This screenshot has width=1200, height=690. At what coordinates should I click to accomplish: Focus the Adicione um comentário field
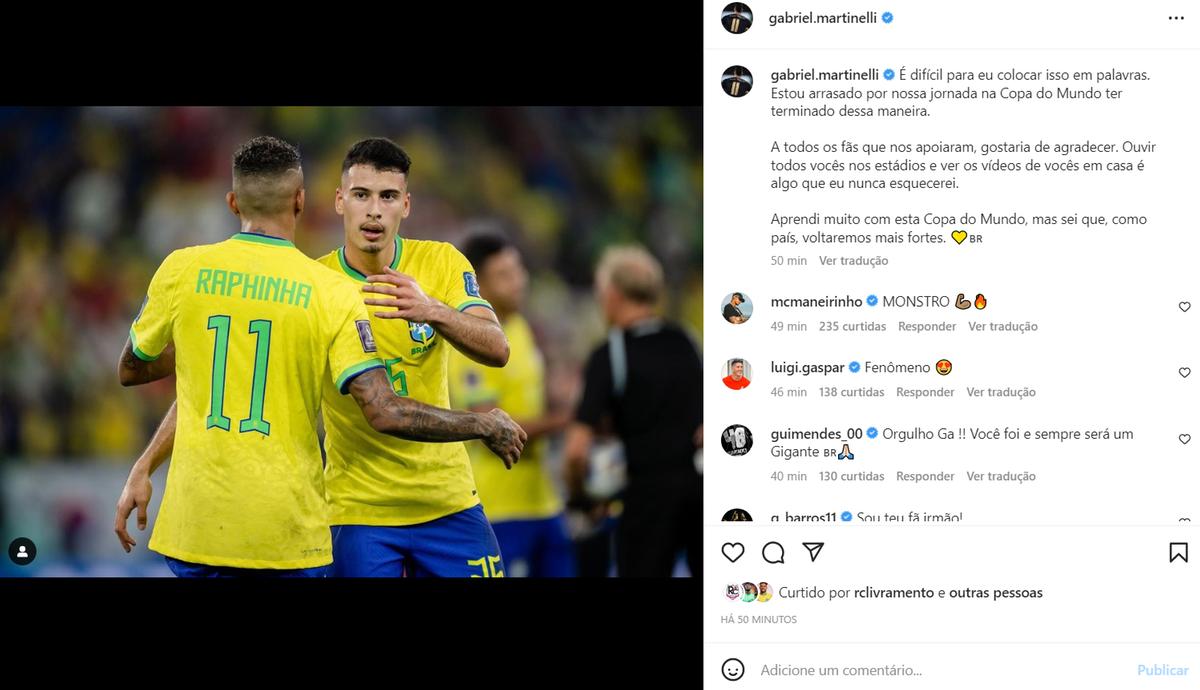tap(940, 670)
